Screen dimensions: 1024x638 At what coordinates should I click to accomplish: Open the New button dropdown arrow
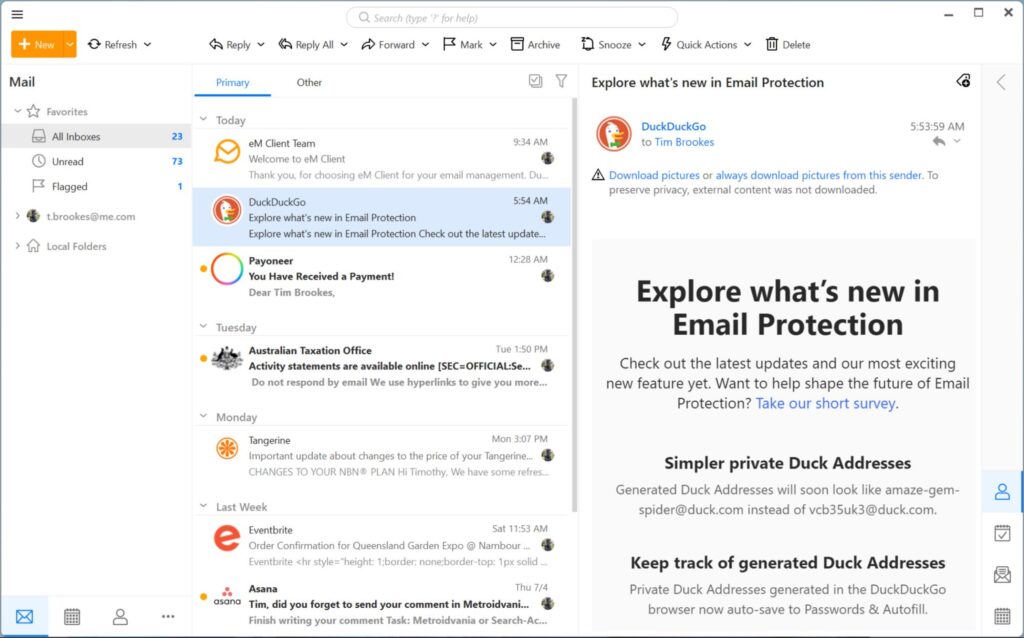click(x=69, y=44)
